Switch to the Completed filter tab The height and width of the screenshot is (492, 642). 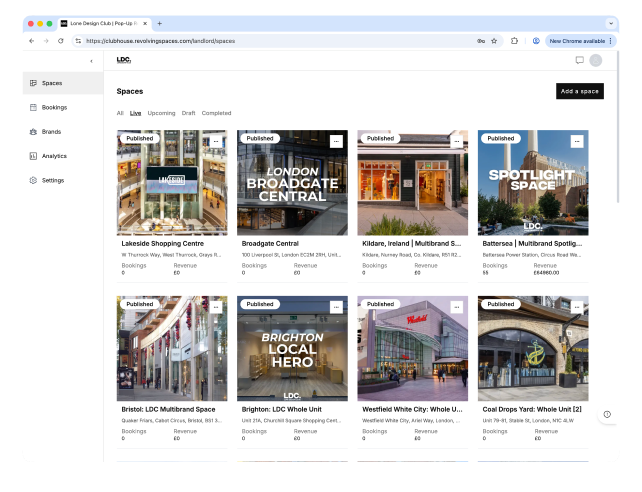(216, 113)
